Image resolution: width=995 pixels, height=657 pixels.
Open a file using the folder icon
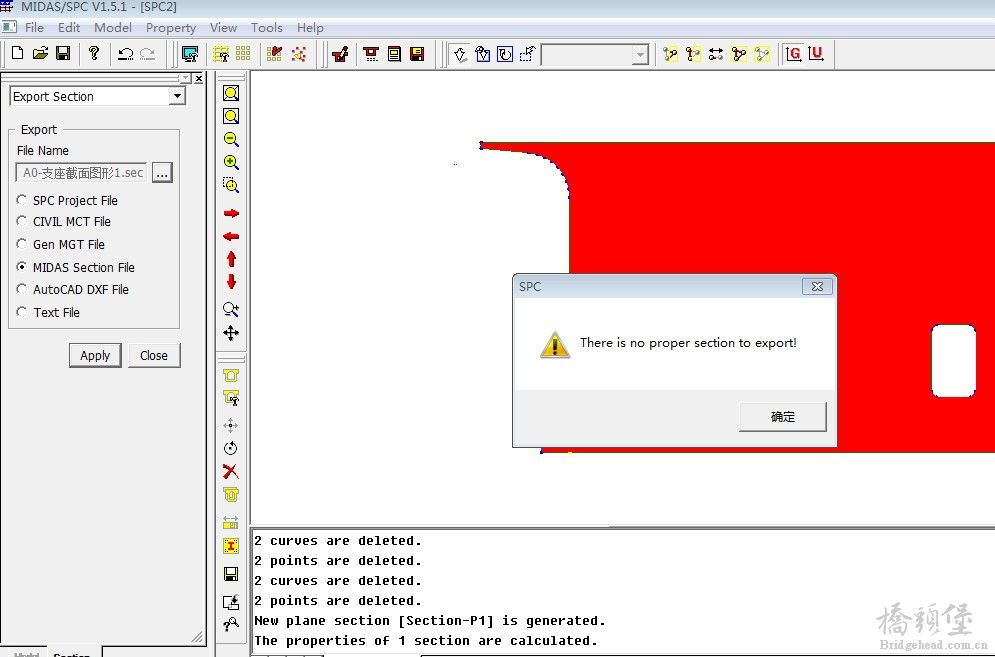(40, 54)
